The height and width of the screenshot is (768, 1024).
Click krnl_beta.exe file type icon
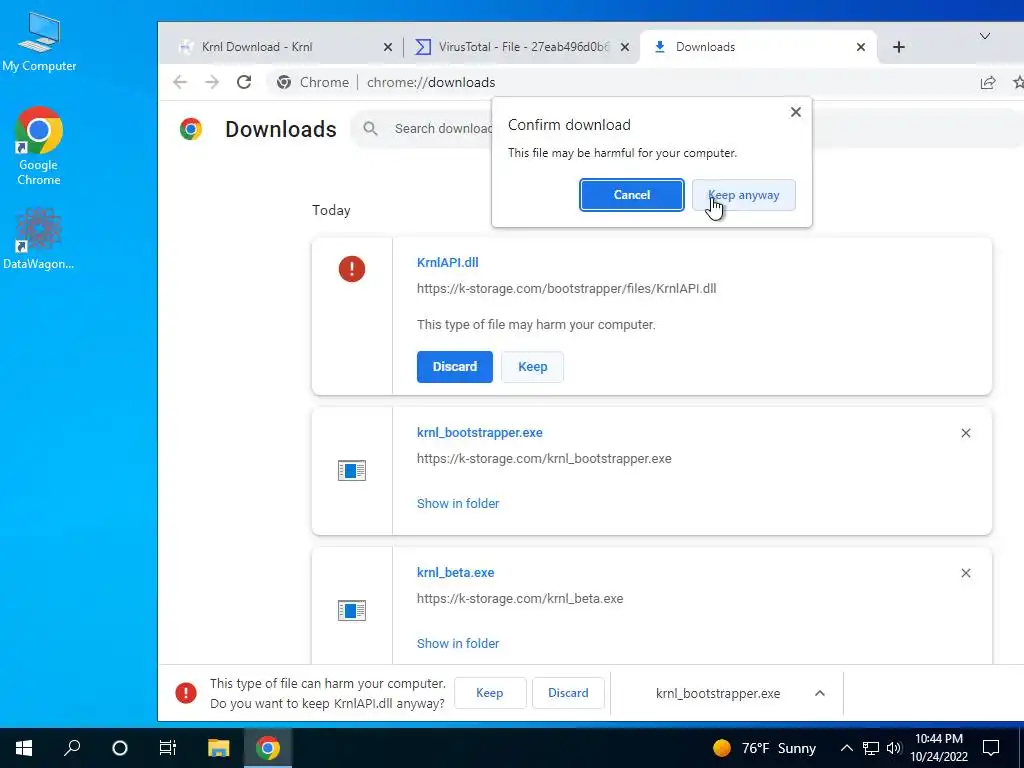(351, 611)
